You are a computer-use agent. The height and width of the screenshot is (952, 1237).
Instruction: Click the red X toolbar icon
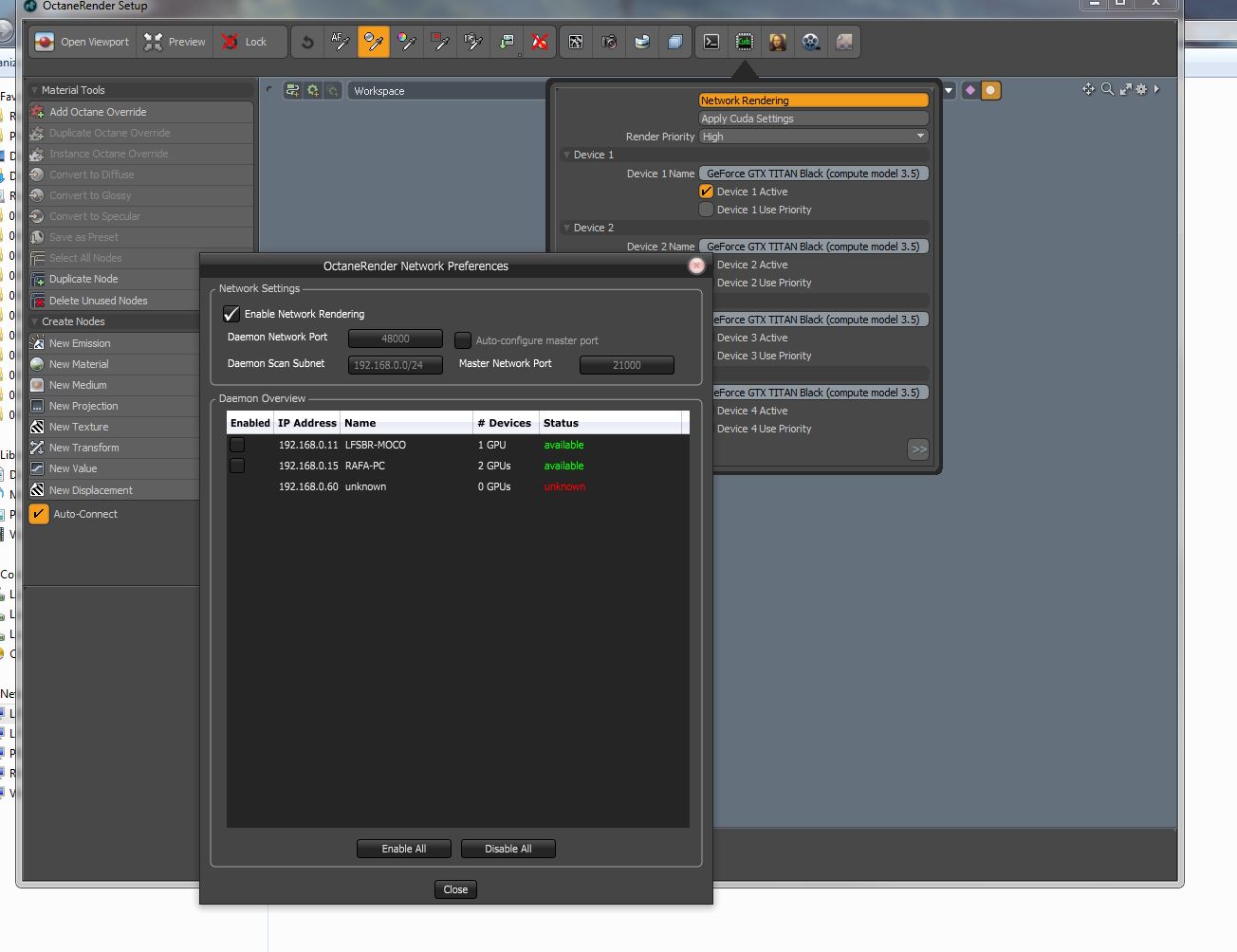point(539,42)
